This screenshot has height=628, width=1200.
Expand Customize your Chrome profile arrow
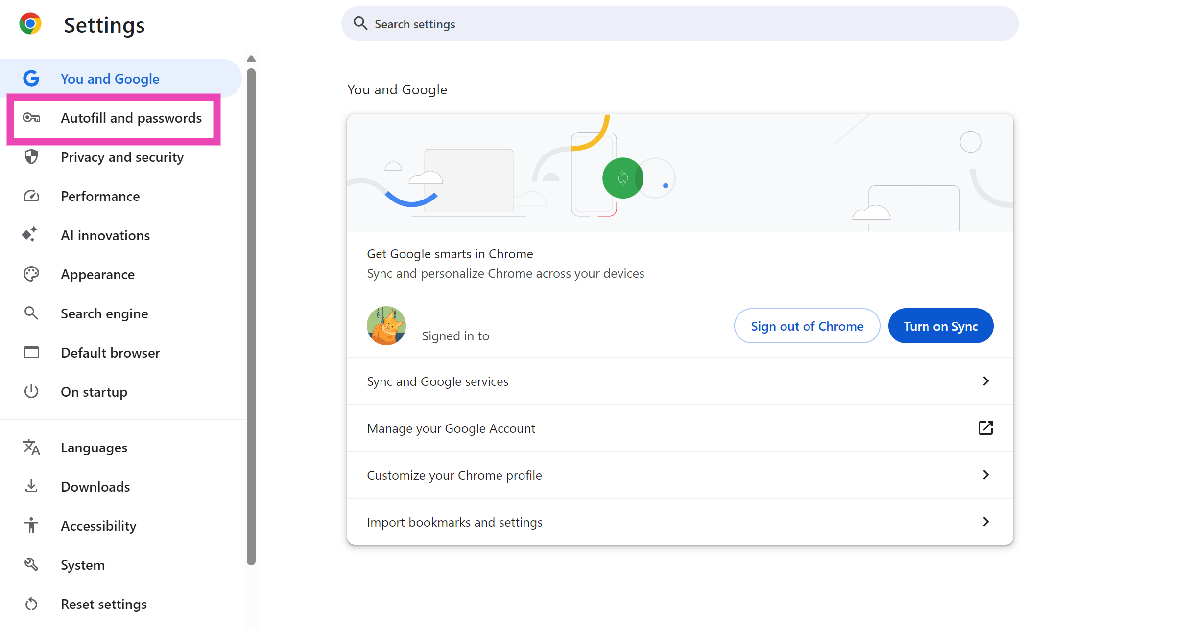point(985,475)
